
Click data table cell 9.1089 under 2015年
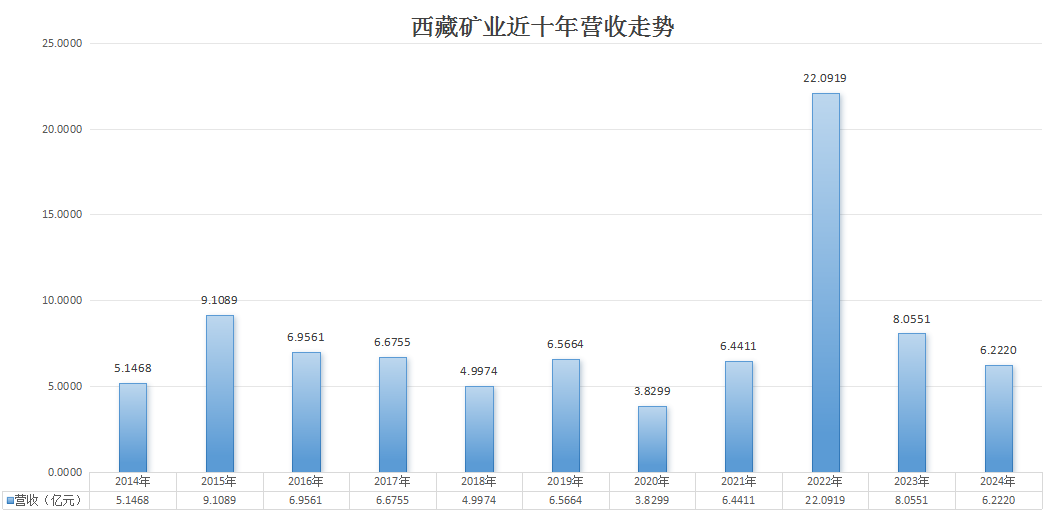point(219,501)
